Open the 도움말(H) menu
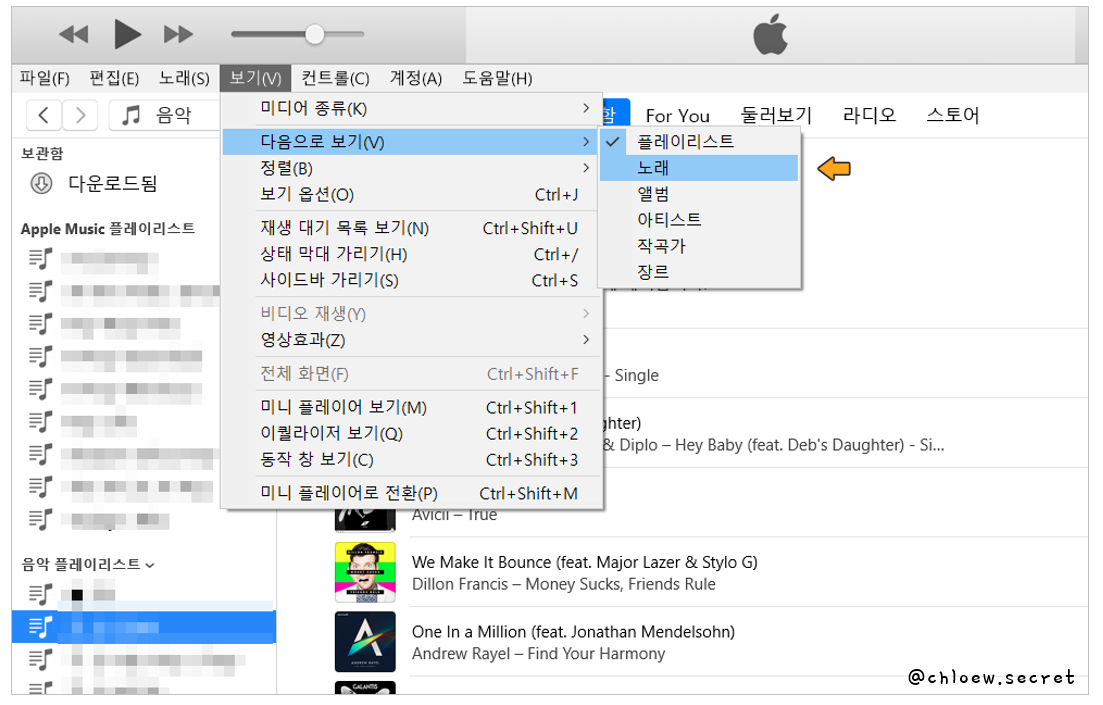 [x=497, y=78]
